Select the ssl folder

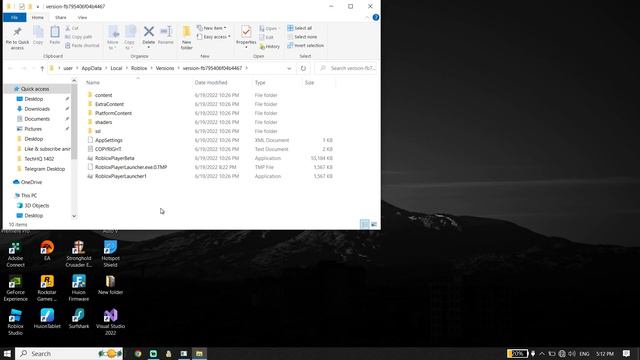click(x=98, y=131)
